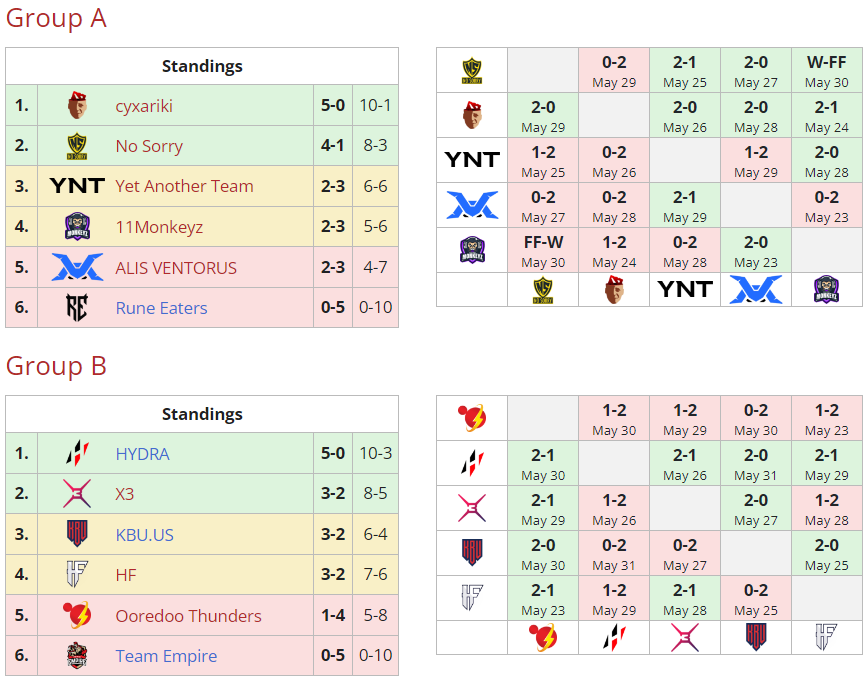This screenshot has height=680, width=867.
Task: Click the Group B heading
Action: pyautogui.click(x=56, y=366)
